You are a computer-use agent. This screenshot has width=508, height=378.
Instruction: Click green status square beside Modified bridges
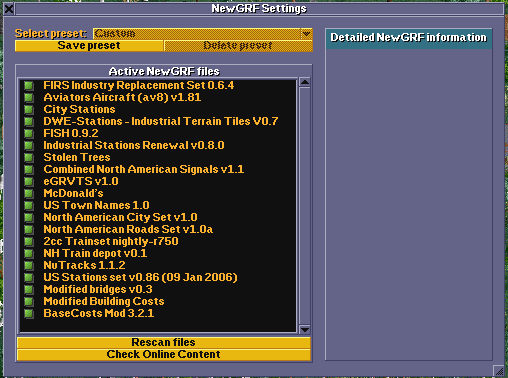click(x=29, y=290)
